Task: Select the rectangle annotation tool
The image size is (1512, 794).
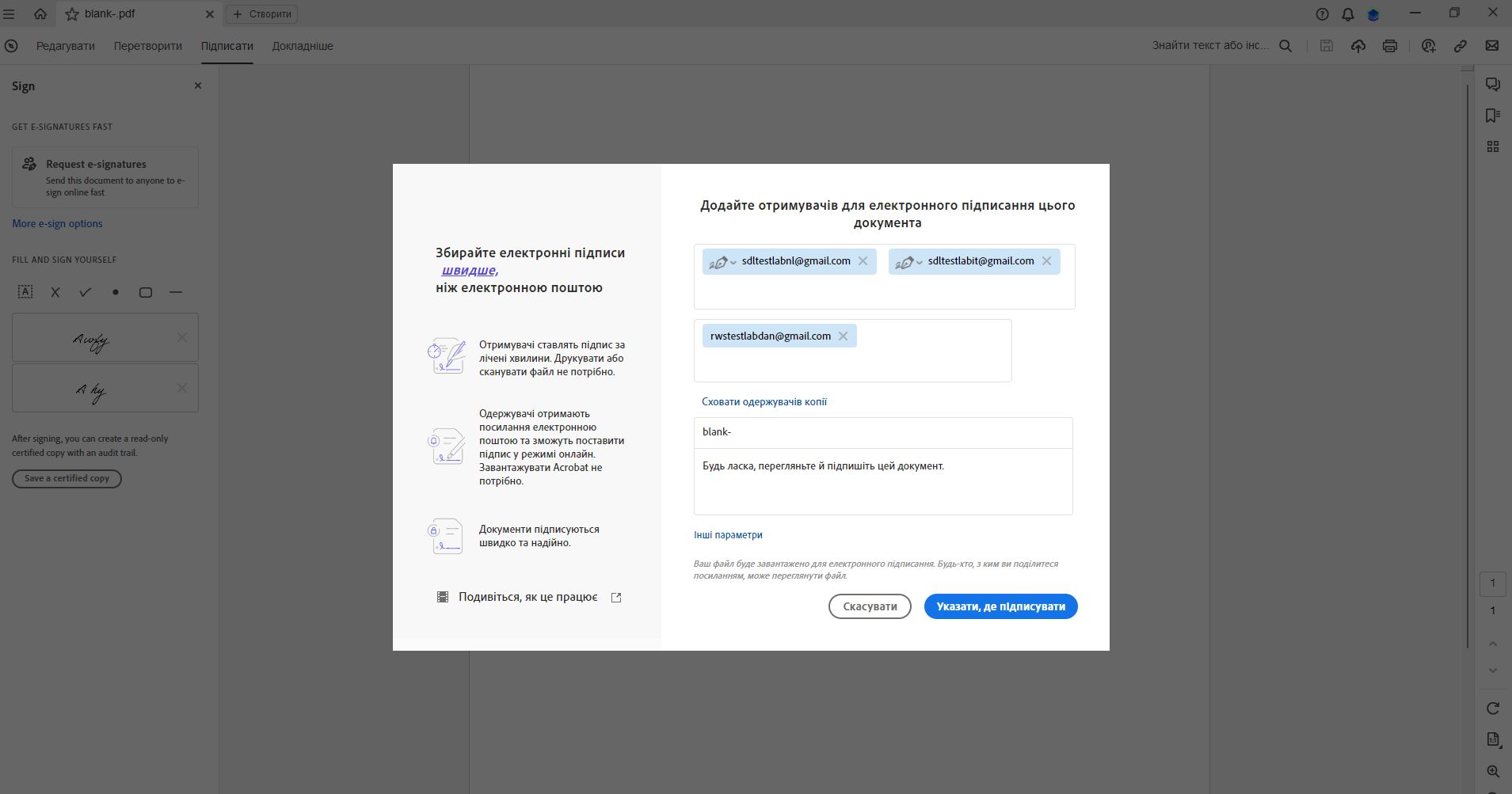Action: (146, 292)
